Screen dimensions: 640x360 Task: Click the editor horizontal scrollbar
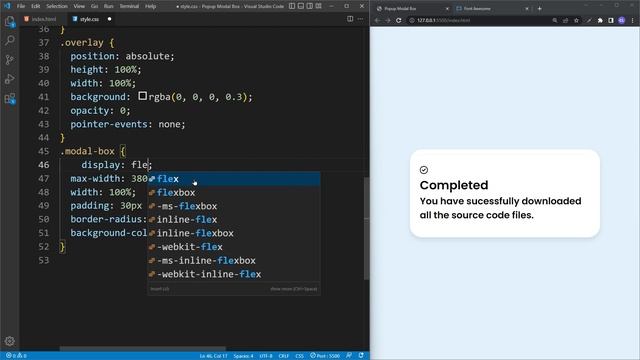[x=143, y=349]
